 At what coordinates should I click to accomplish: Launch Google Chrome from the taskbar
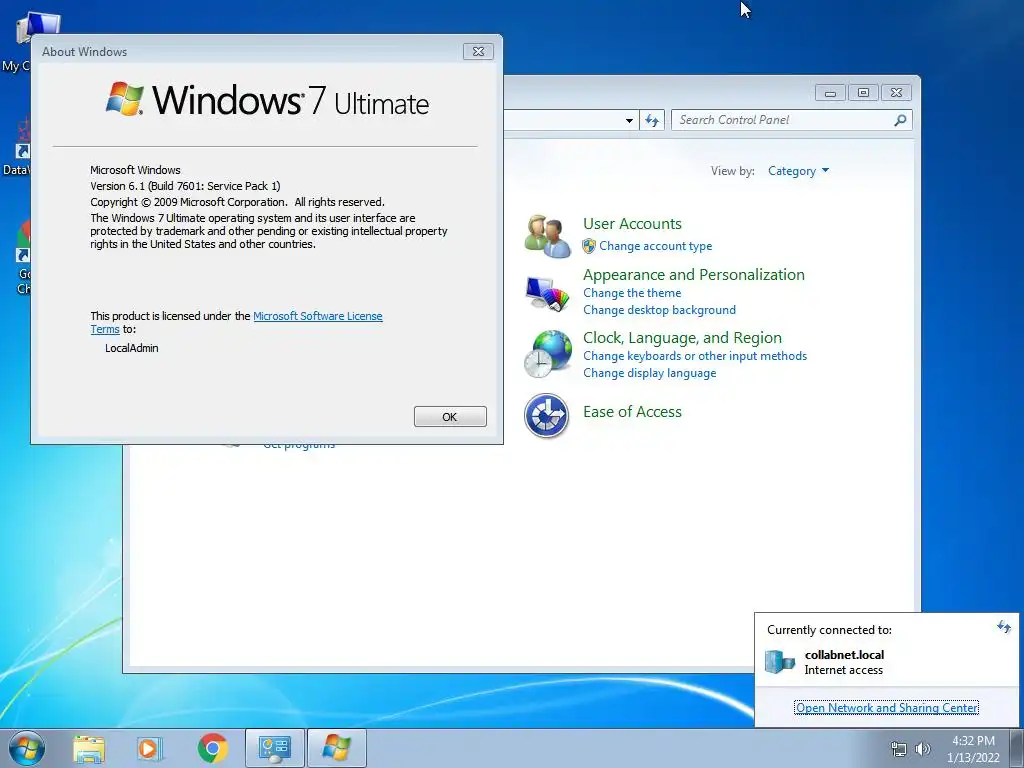[x=212, y=748]
